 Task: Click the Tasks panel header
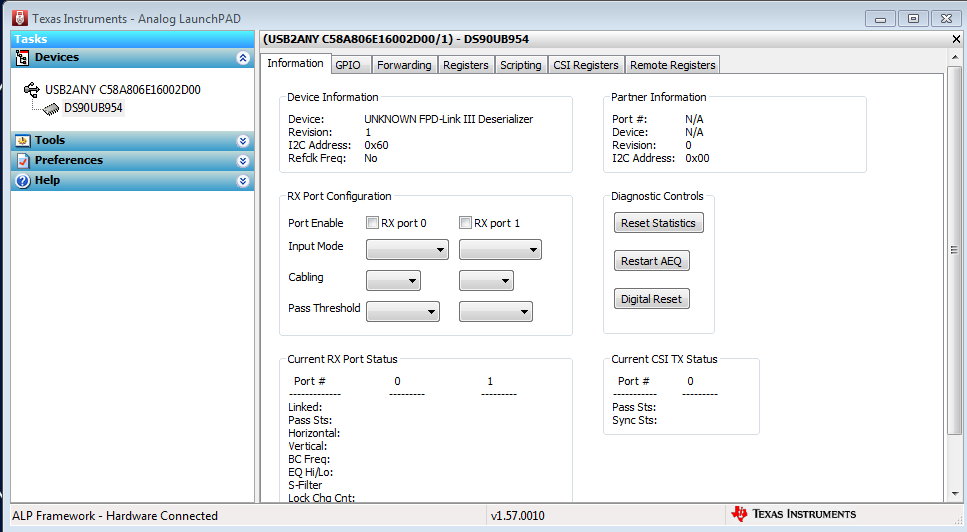pos(133,39)
